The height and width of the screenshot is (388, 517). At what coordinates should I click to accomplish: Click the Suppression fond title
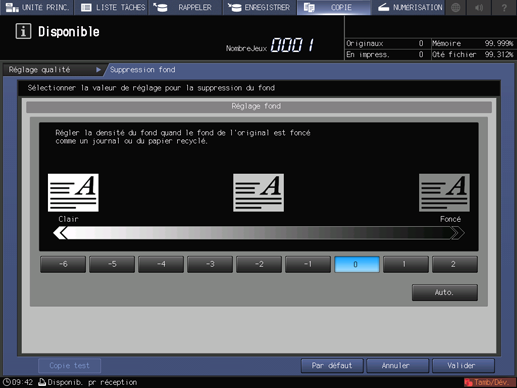pyautogui.click(x=143, y=70)
